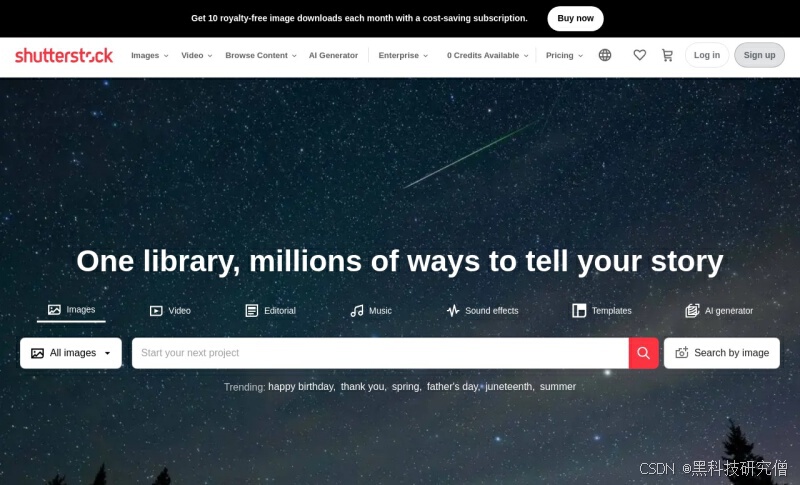The height and width of the screenshot is (485, 800).
Task: Click the Buy now button
Action: pyautogui.click(x=576, y=18)
